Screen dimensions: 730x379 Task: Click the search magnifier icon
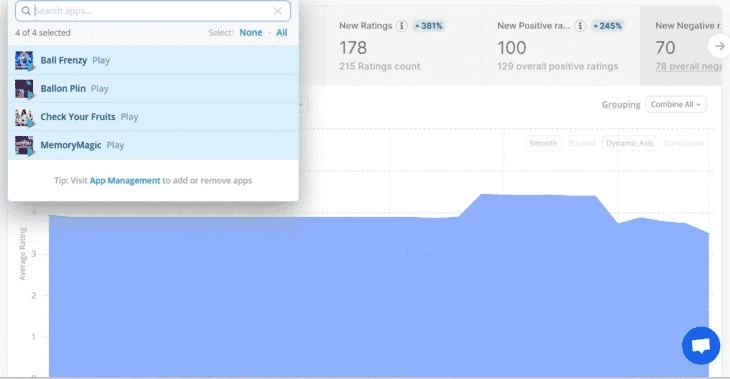pyautogui.click(x=26, y=11)
